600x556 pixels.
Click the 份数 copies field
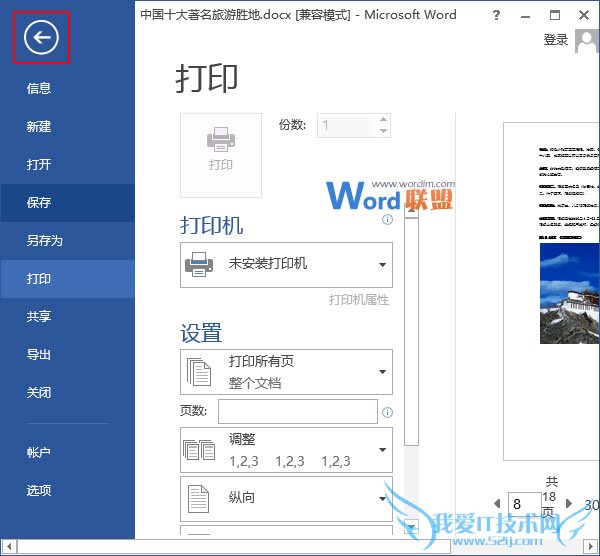point(347,125)
